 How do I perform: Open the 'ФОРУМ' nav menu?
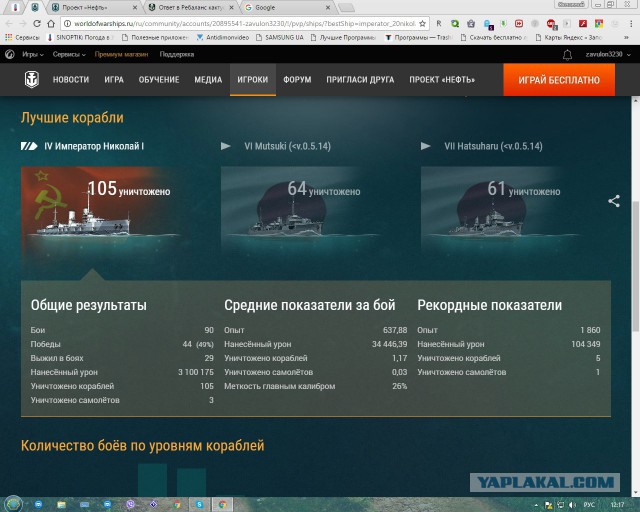pyautogui.click(x=297, y=80)
